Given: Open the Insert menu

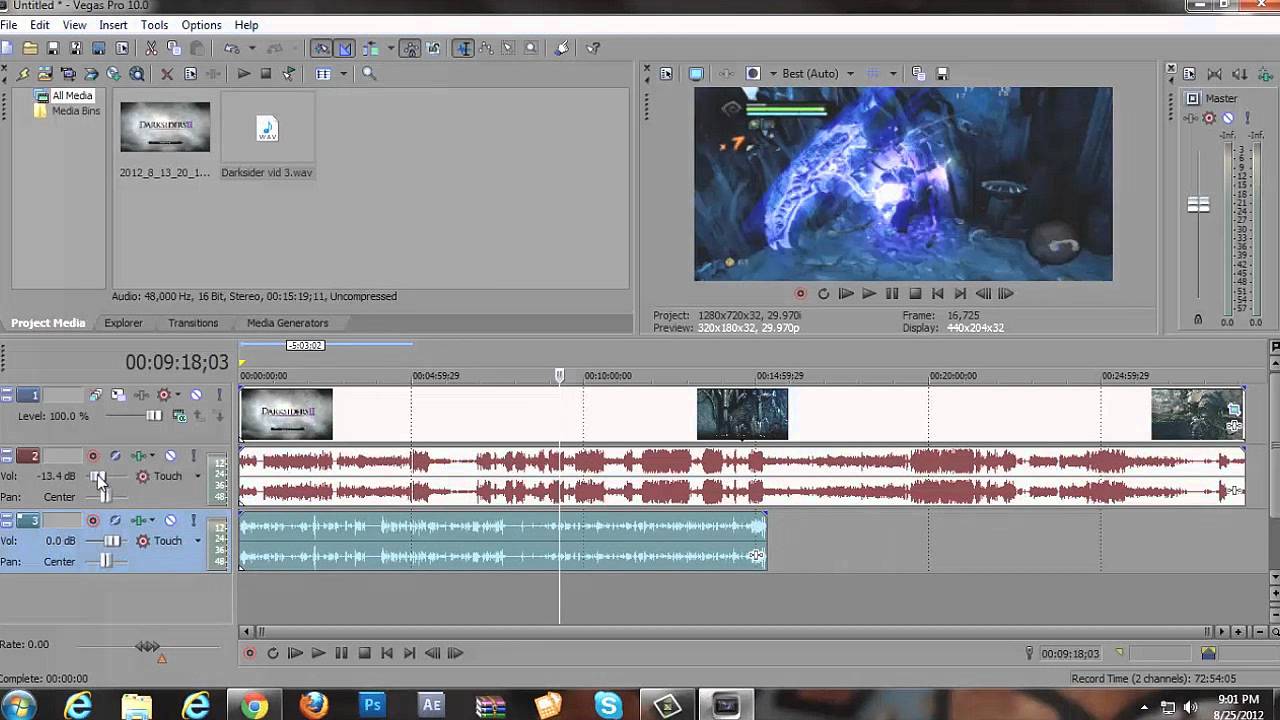Looking at the screenshot, I should 113,25.
